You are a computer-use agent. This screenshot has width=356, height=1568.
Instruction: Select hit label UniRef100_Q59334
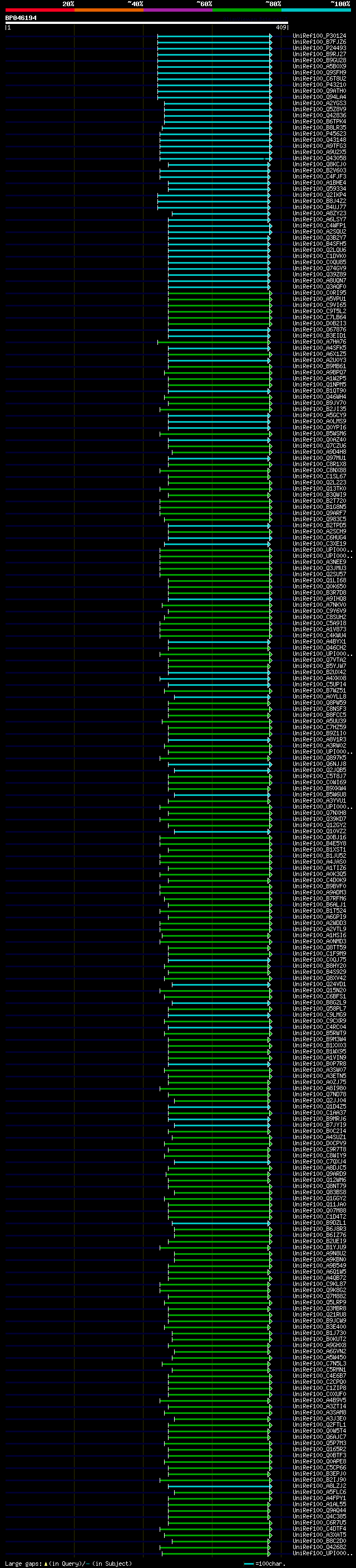[x=319, y=189]
